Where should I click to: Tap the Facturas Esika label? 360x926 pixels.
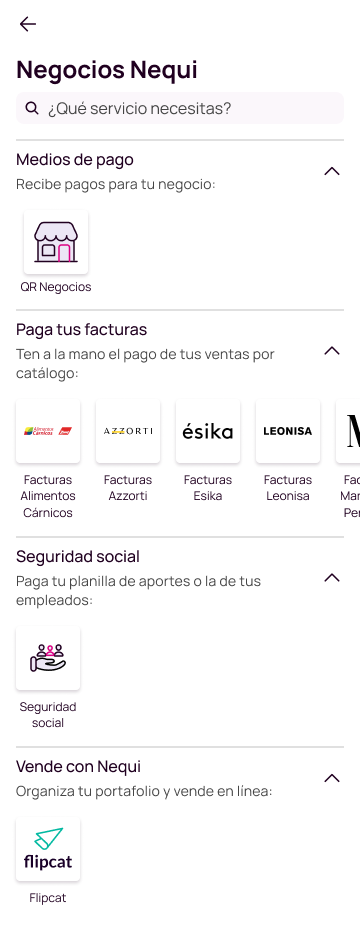208,488
